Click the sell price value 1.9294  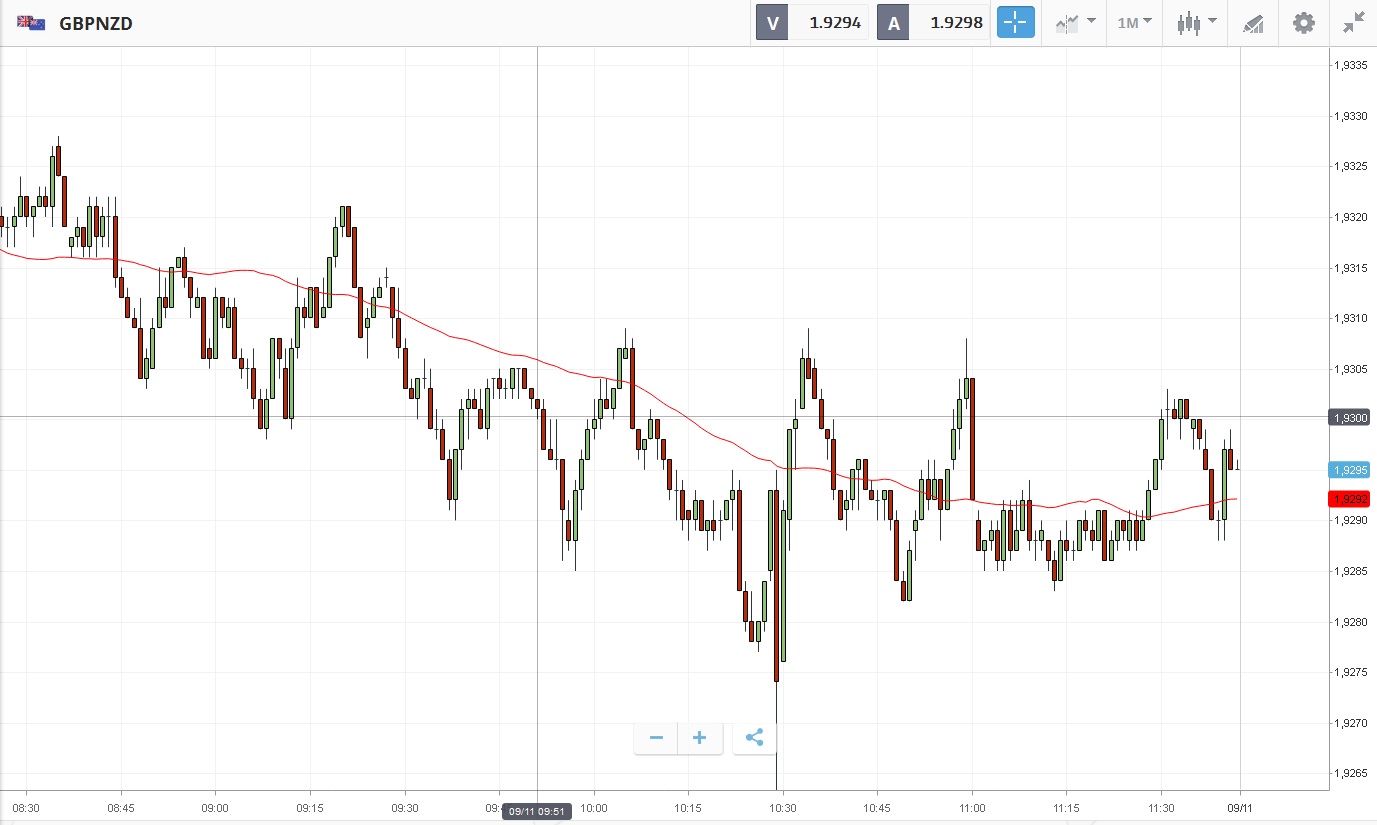coord(835,22)
